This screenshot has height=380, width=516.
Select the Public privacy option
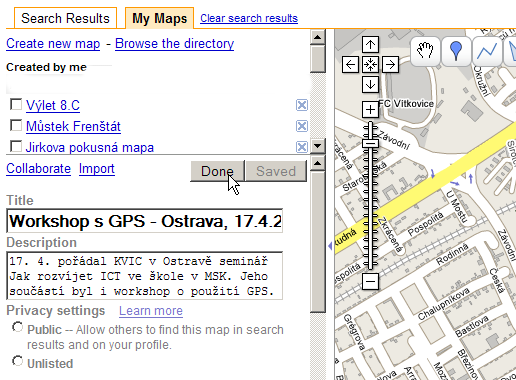(x=18, y=327)
